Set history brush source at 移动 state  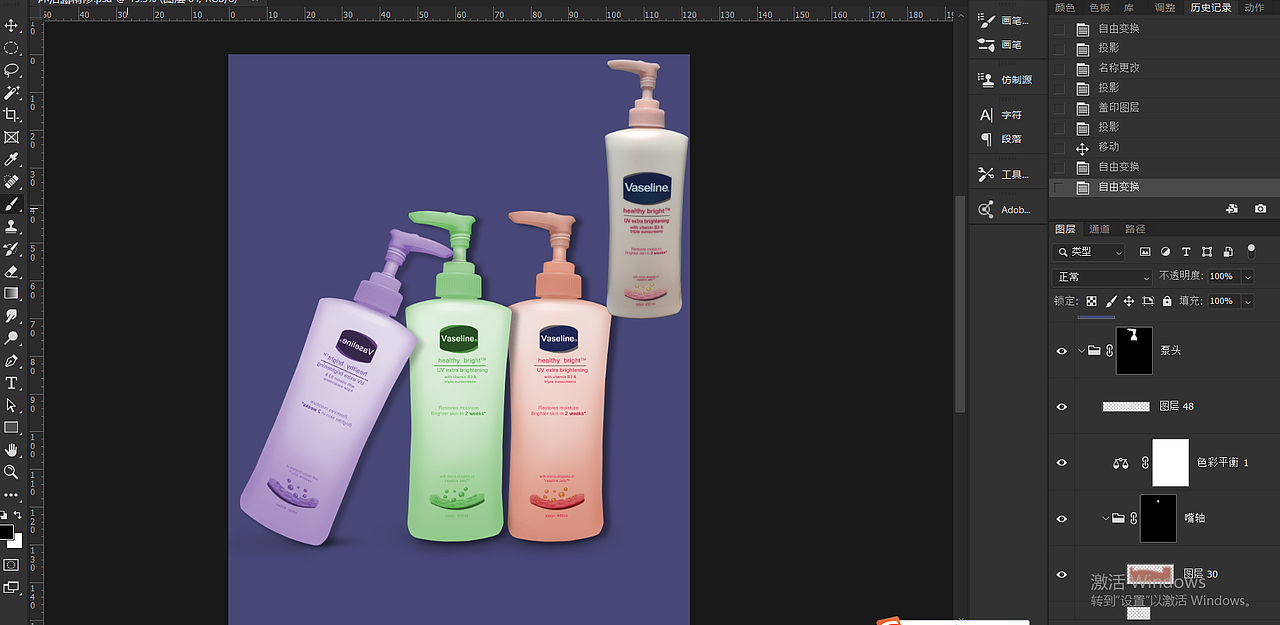click(x=1059, y=147)
